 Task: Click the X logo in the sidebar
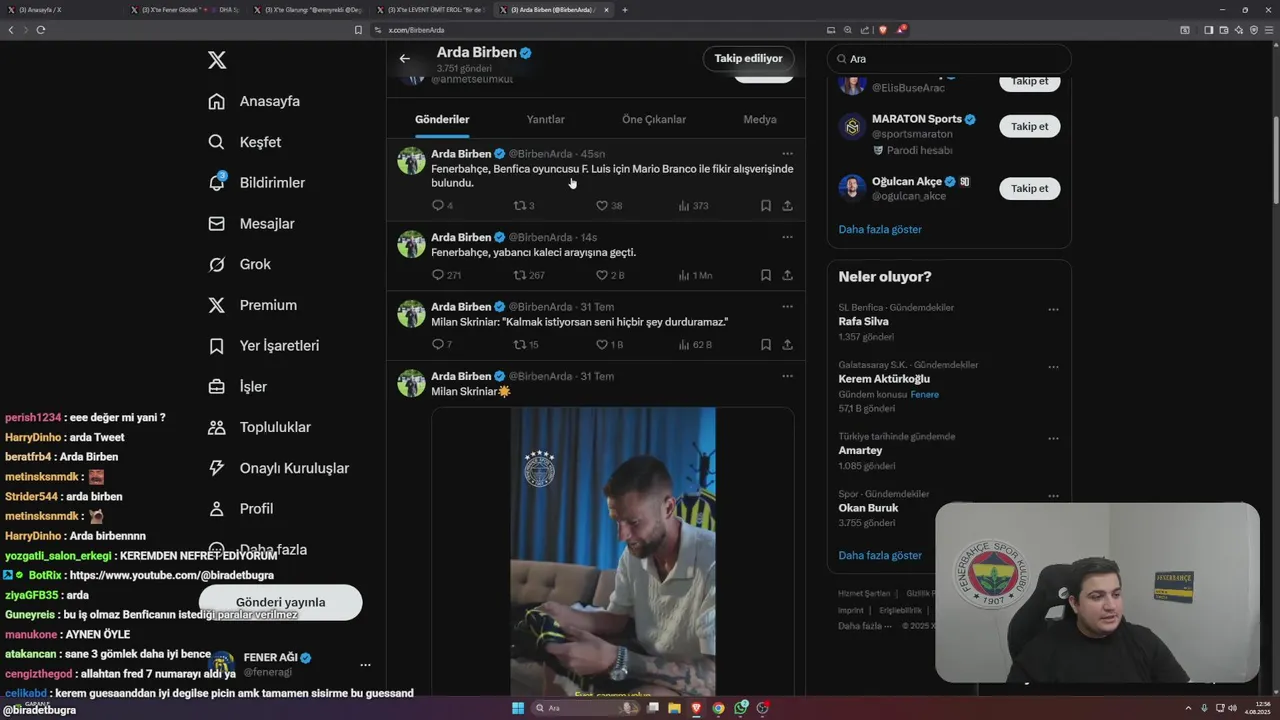tap(217, 60)
